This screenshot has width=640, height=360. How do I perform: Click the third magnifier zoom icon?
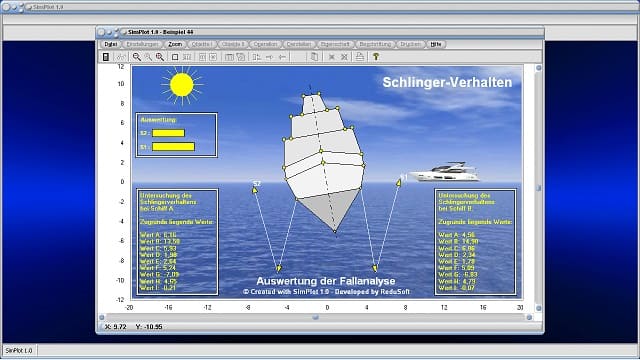[x=160, y=57]
